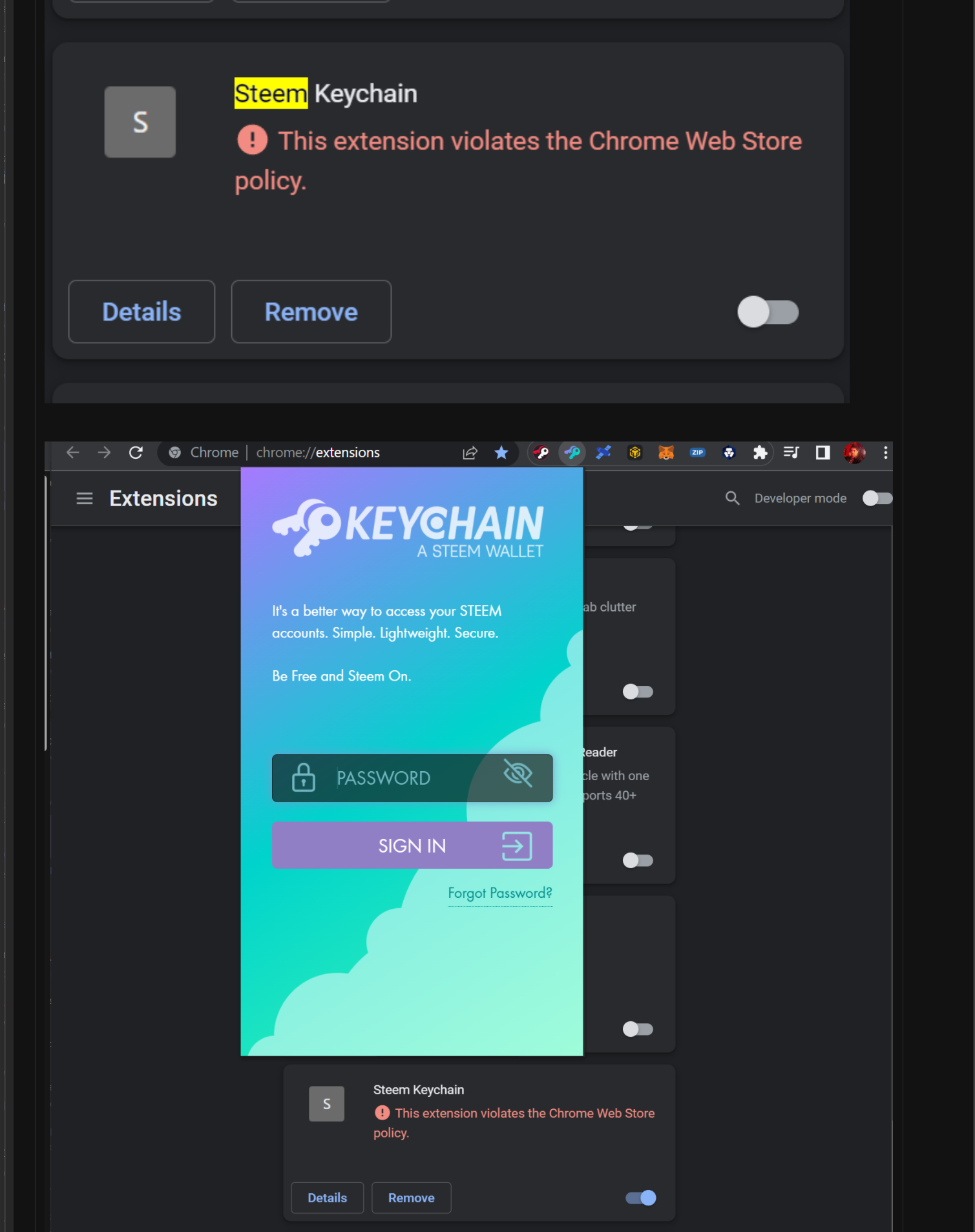Open the Forgot Password? link

(500, 893)
